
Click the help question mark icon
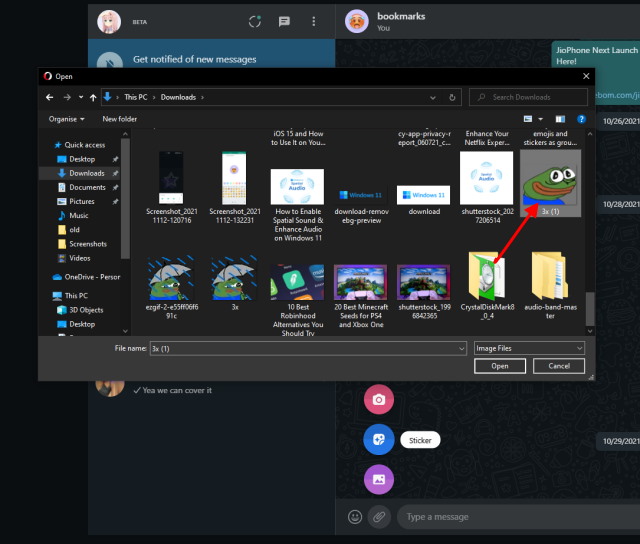tap(579, 119)
